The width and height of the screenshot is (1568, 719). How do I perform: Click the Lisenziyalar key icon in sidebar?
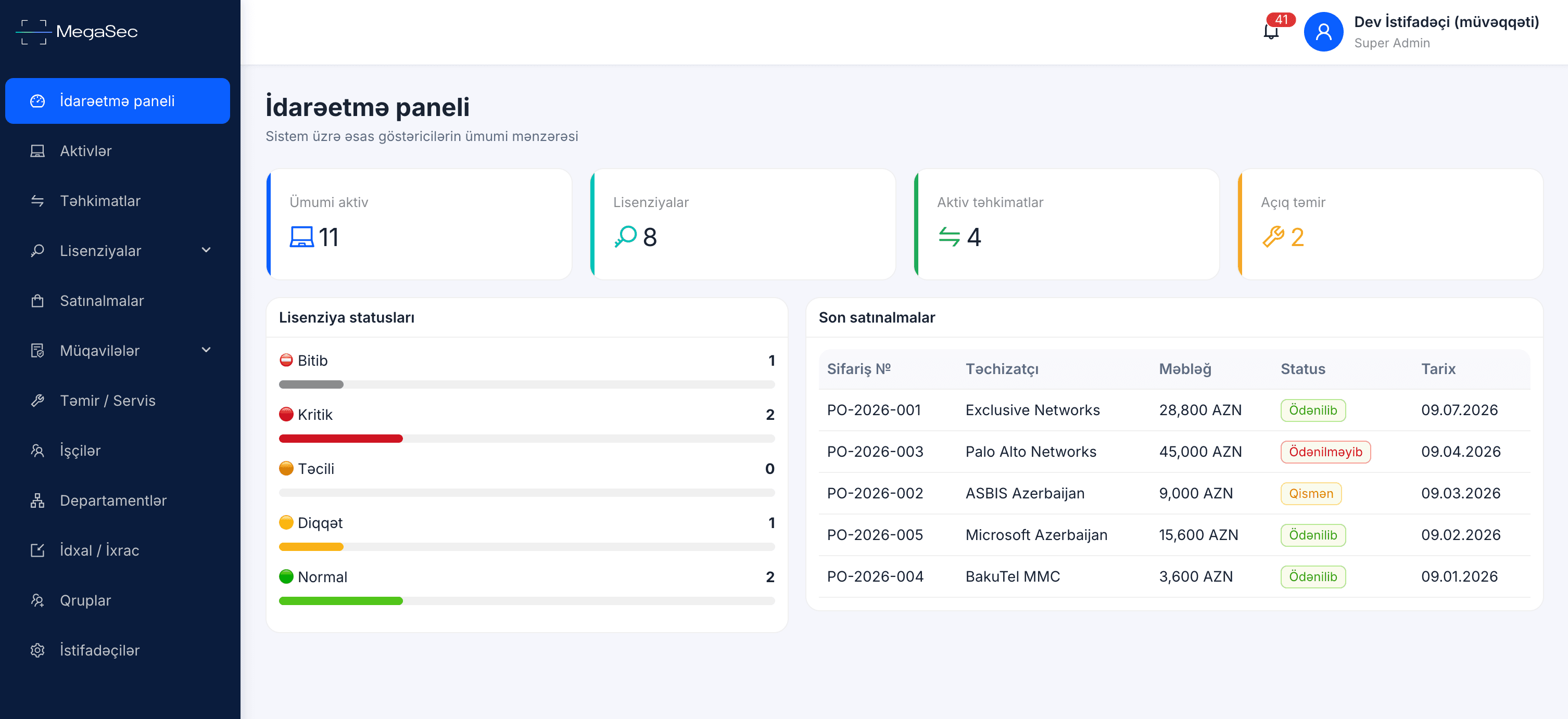37,251
